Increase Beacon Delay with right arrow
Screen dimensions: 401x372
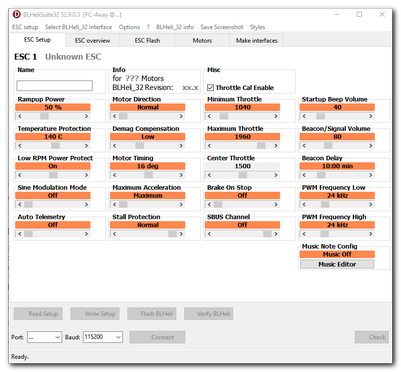tap(371, 175)
